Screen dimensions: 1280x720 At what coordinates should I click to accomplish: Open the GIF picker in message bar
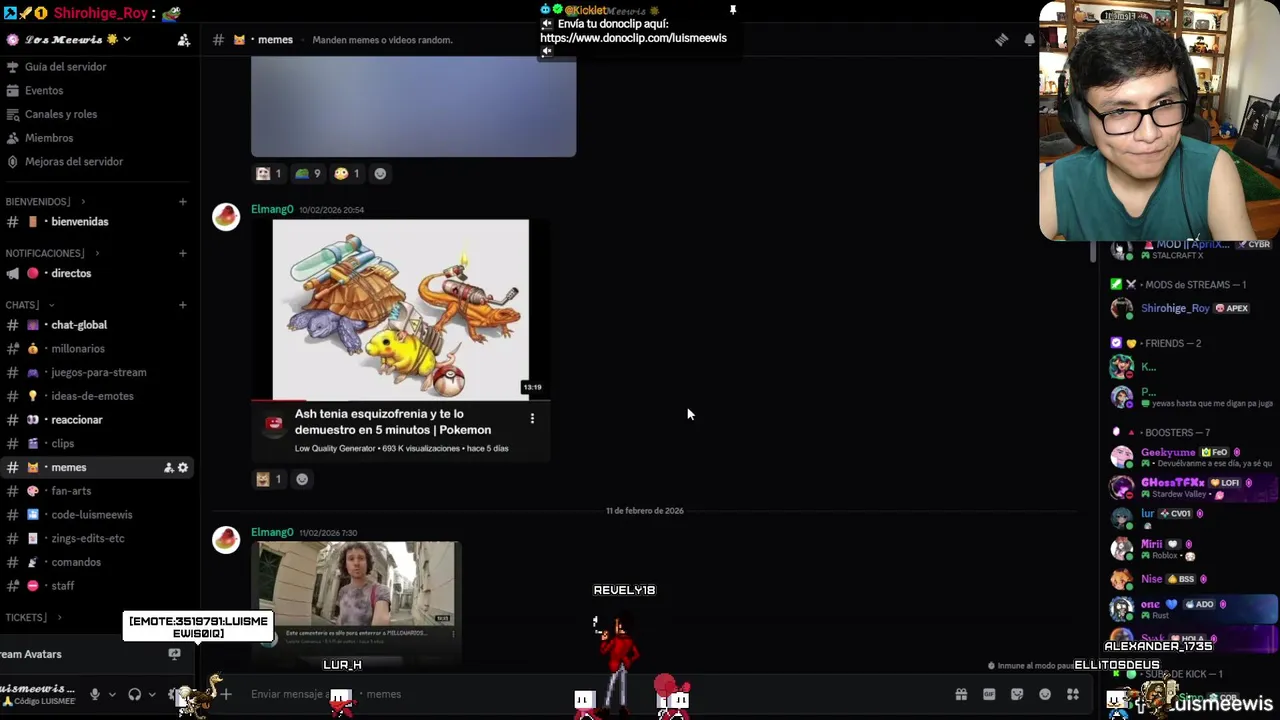click(989, 694)
